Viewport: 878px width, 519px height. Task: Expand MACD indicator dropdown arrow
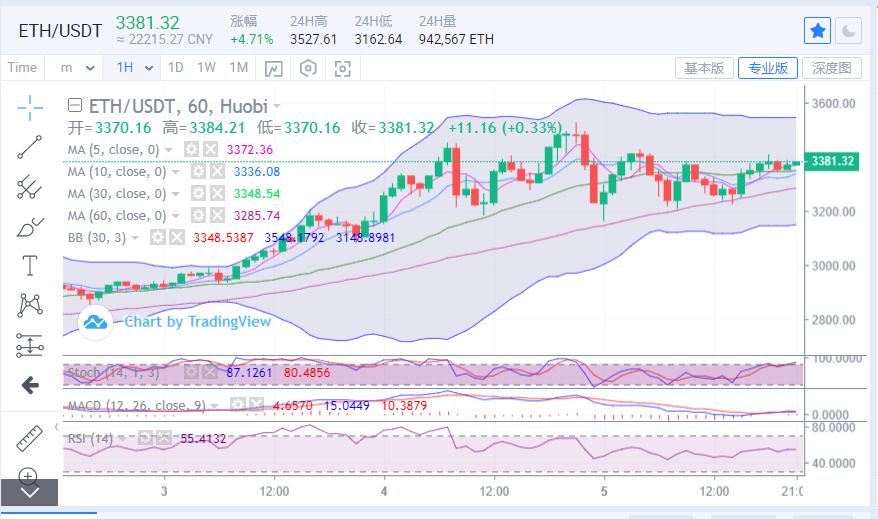coord(214,406)
